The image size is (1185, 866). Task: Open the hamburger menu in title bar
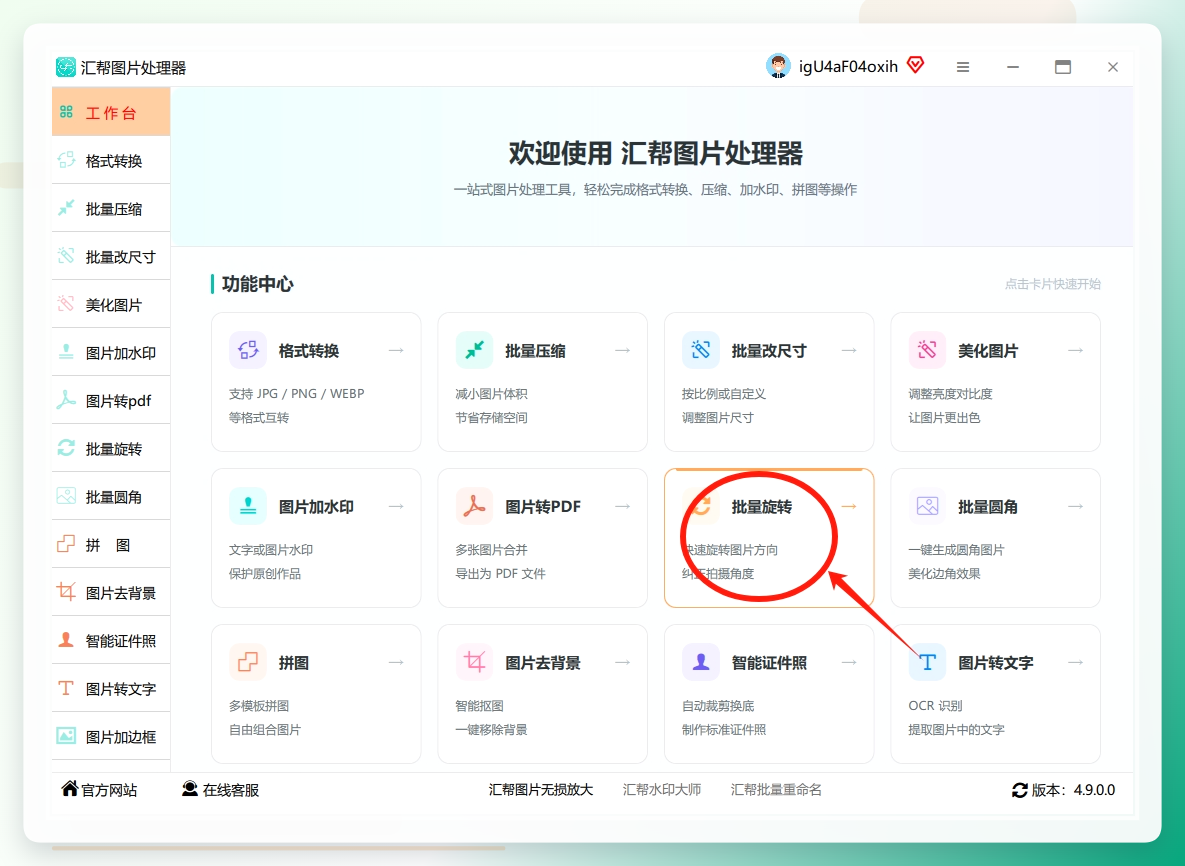[x=963, y=67]
